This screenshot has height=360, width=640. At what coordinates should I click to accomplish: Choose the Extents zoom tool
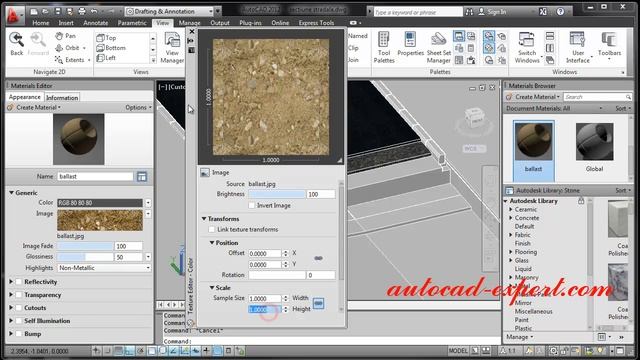point(69,60)
